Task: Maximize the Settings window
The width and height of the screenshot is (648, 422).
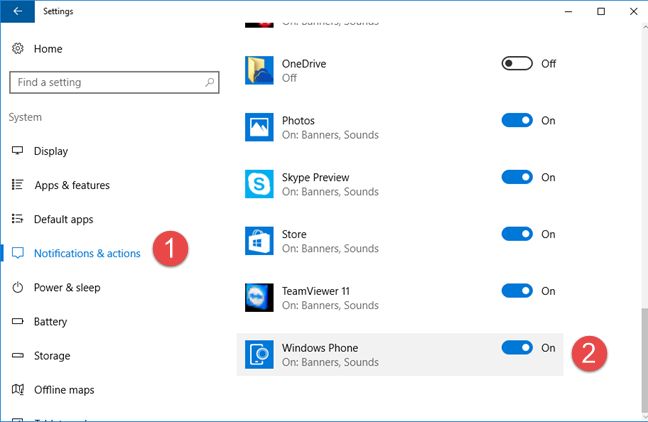Action: (x=601, y=11)
